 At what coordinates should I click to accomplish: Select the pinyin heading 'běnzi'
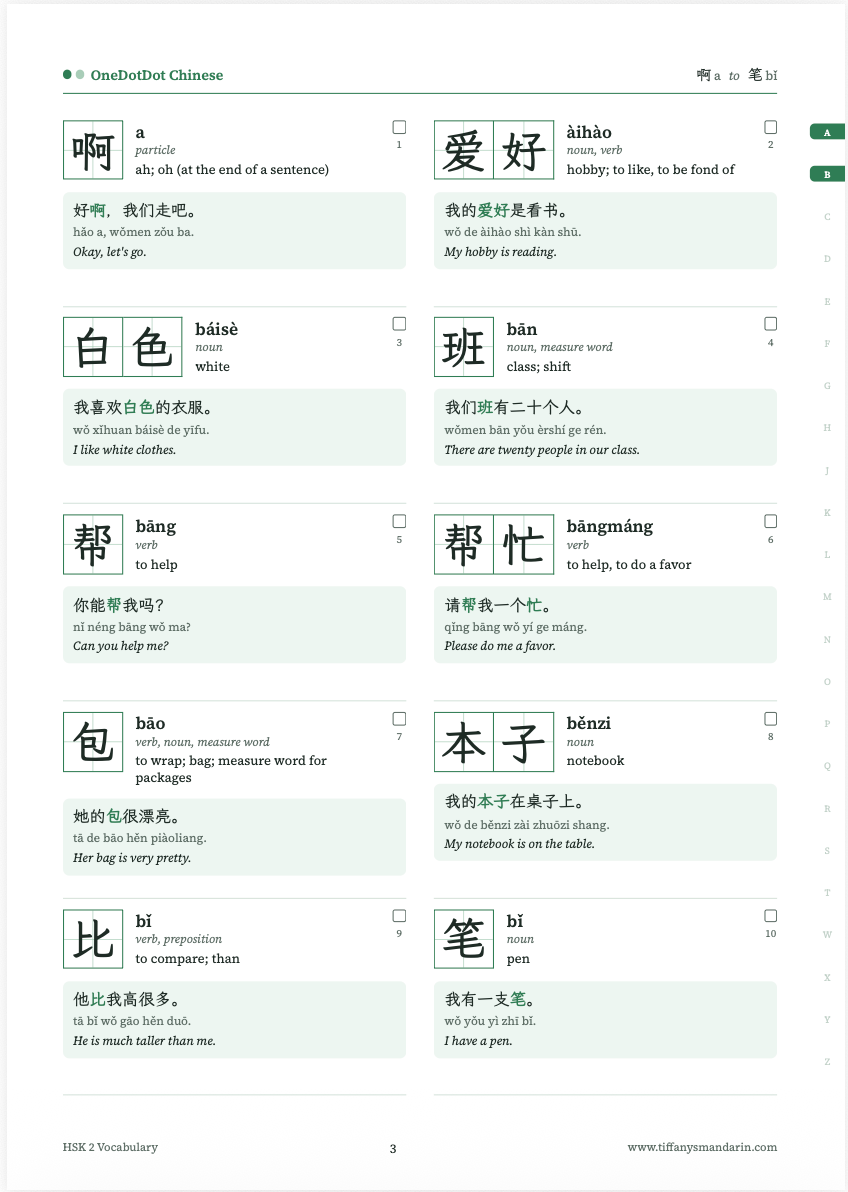coord(589,723)
